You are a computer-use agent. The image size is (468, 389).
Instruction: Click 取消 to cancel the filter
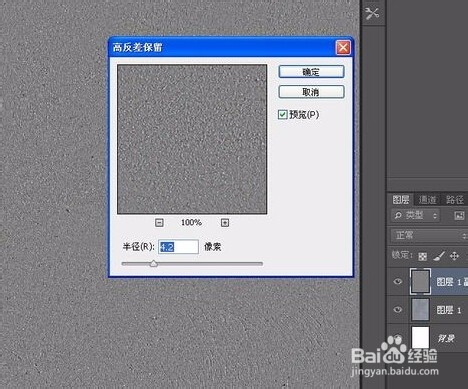[311, 92]
